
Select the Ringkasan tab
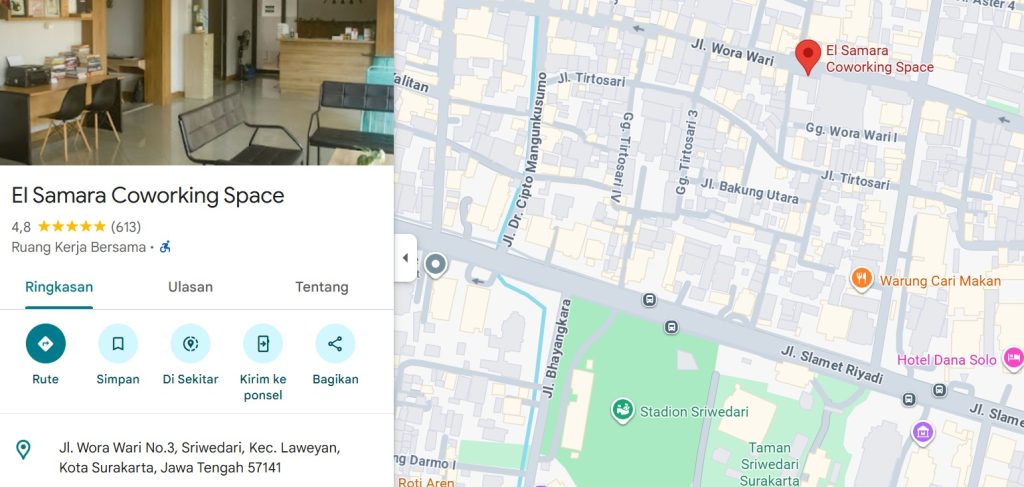click(59, 287)
